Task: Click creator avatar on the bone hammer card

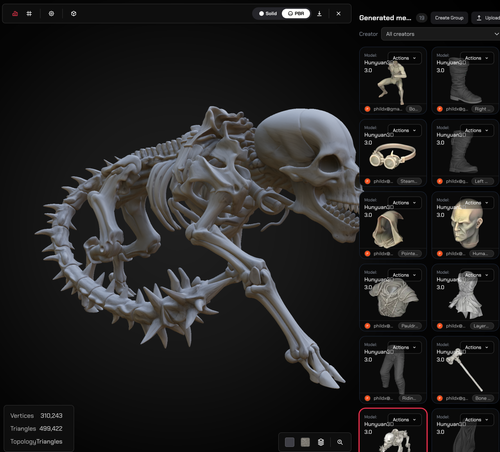Action: pos(440,398)
